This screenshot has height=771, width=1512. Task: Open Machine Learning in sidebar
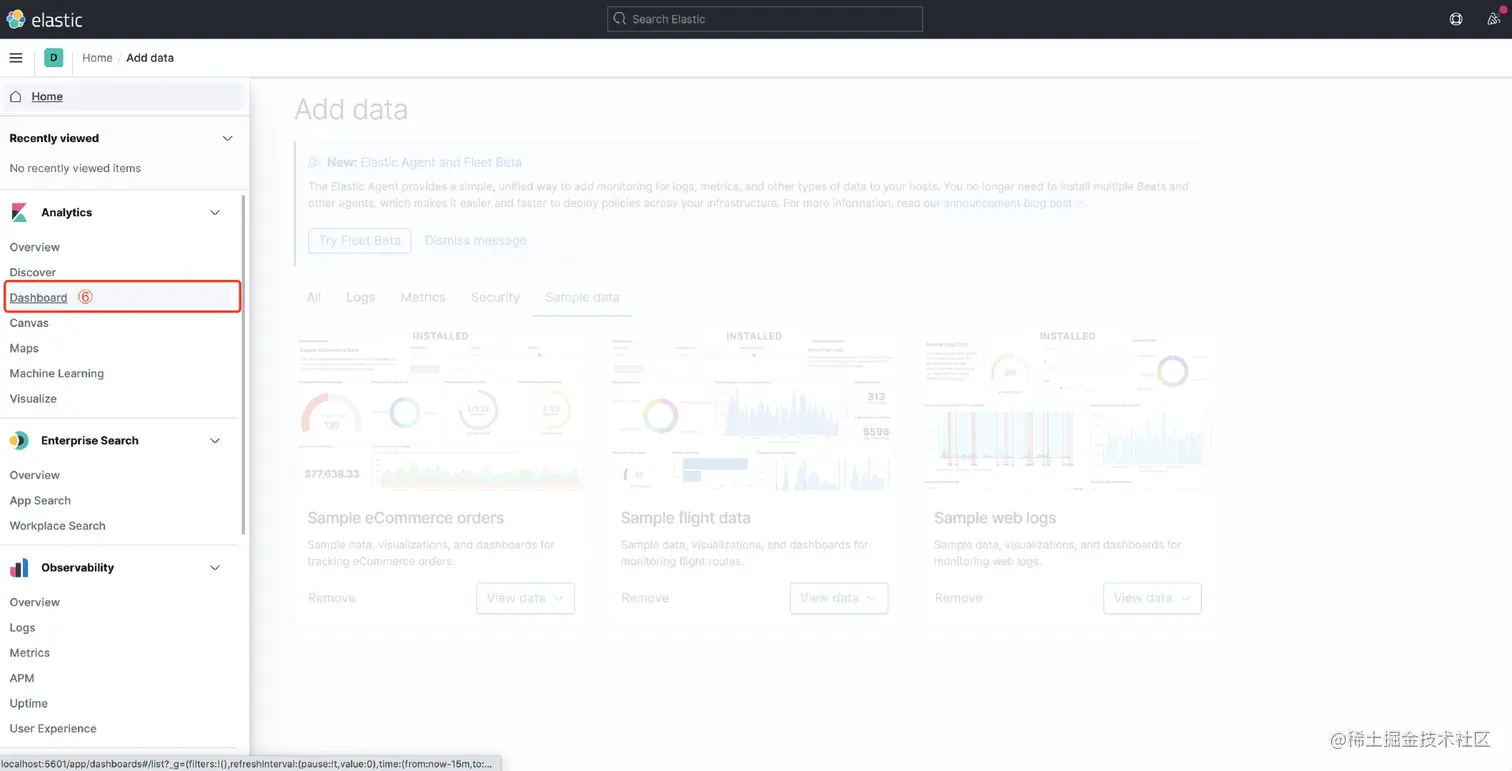(57, 373)
